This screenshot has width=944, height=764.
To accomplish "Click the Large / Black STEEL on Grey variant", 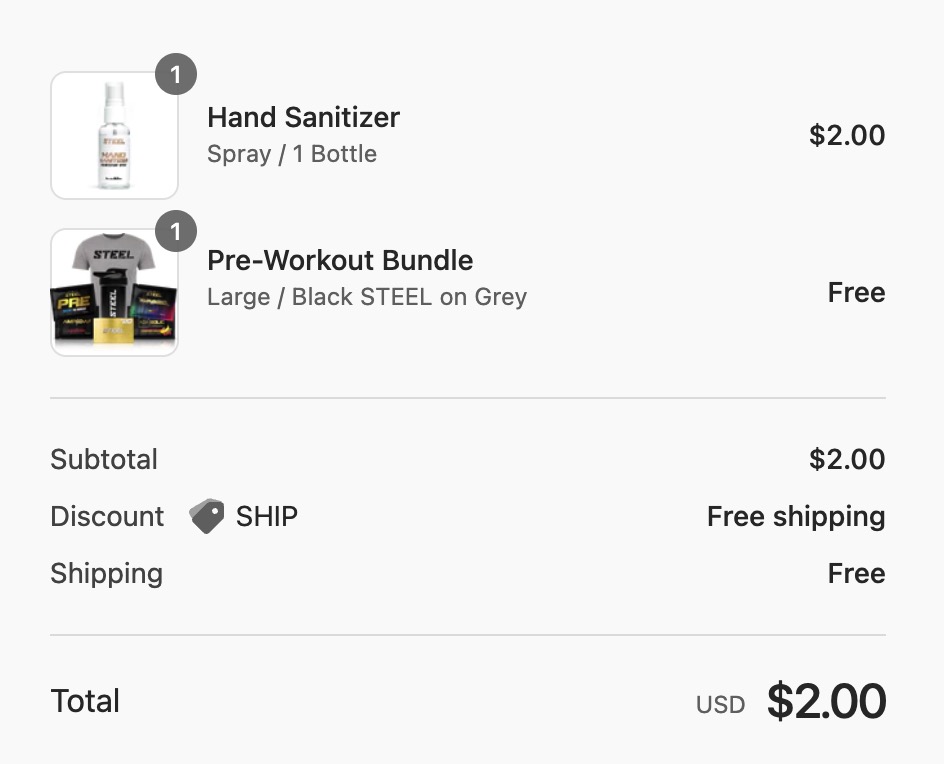I will 367,297.
